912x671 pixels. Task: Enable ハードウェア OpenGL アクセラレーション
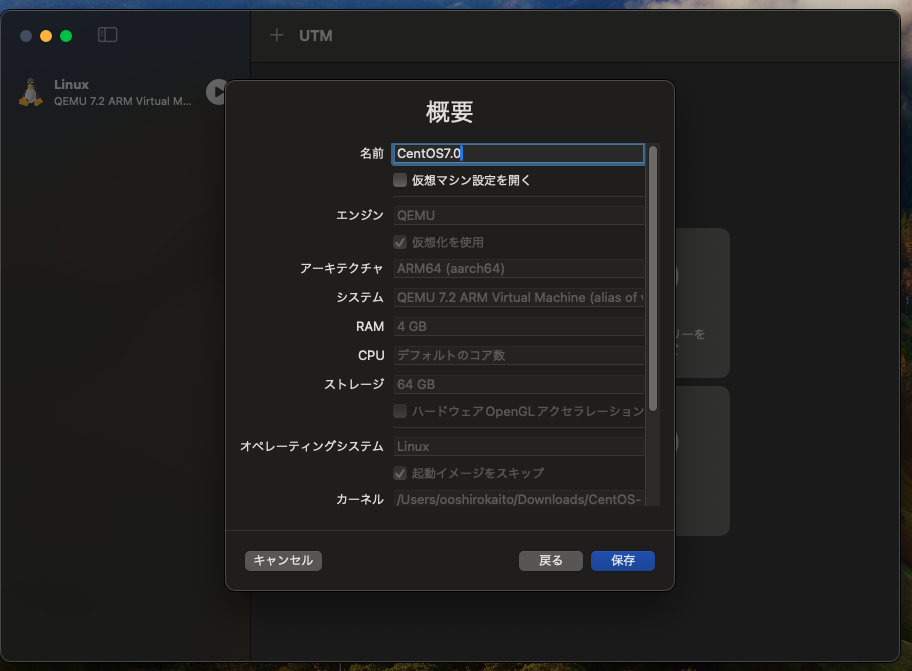[399, 411]
